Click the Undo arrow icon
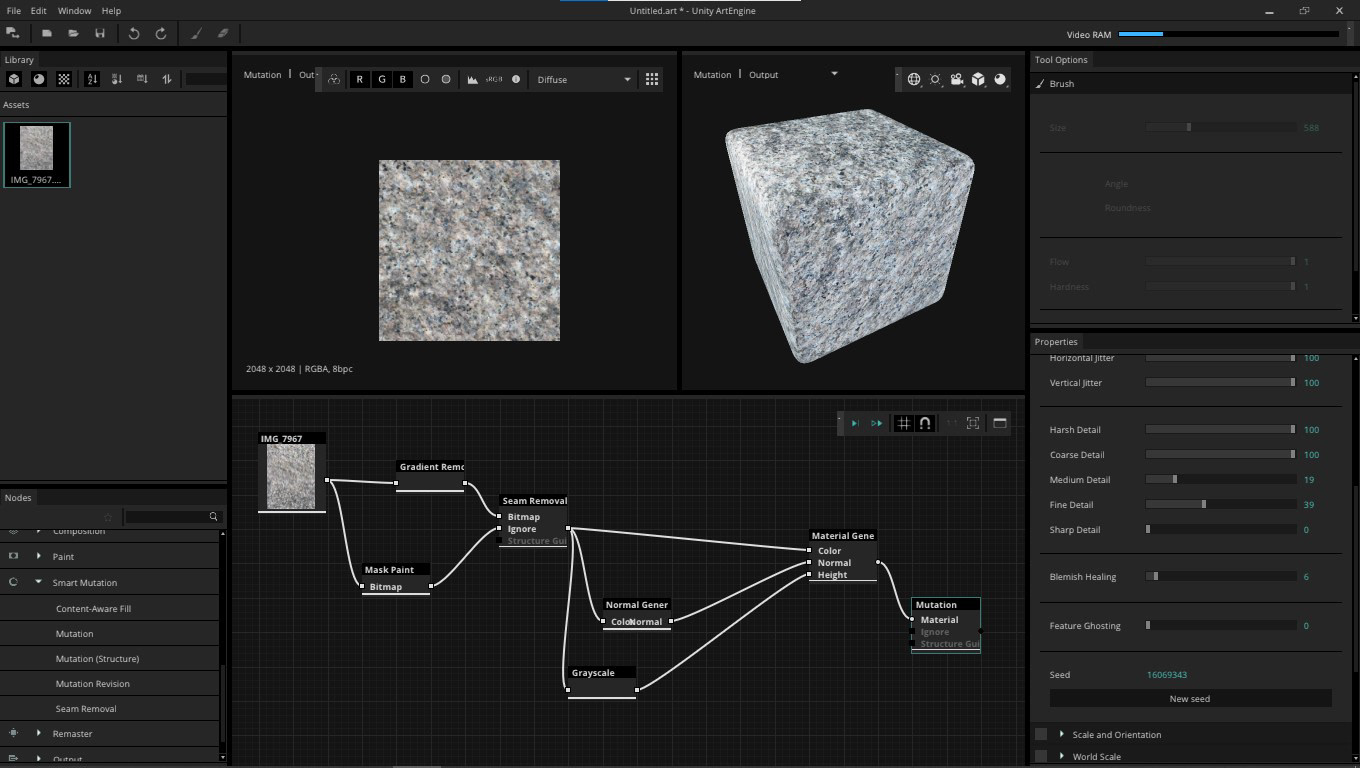 [134, 33]
